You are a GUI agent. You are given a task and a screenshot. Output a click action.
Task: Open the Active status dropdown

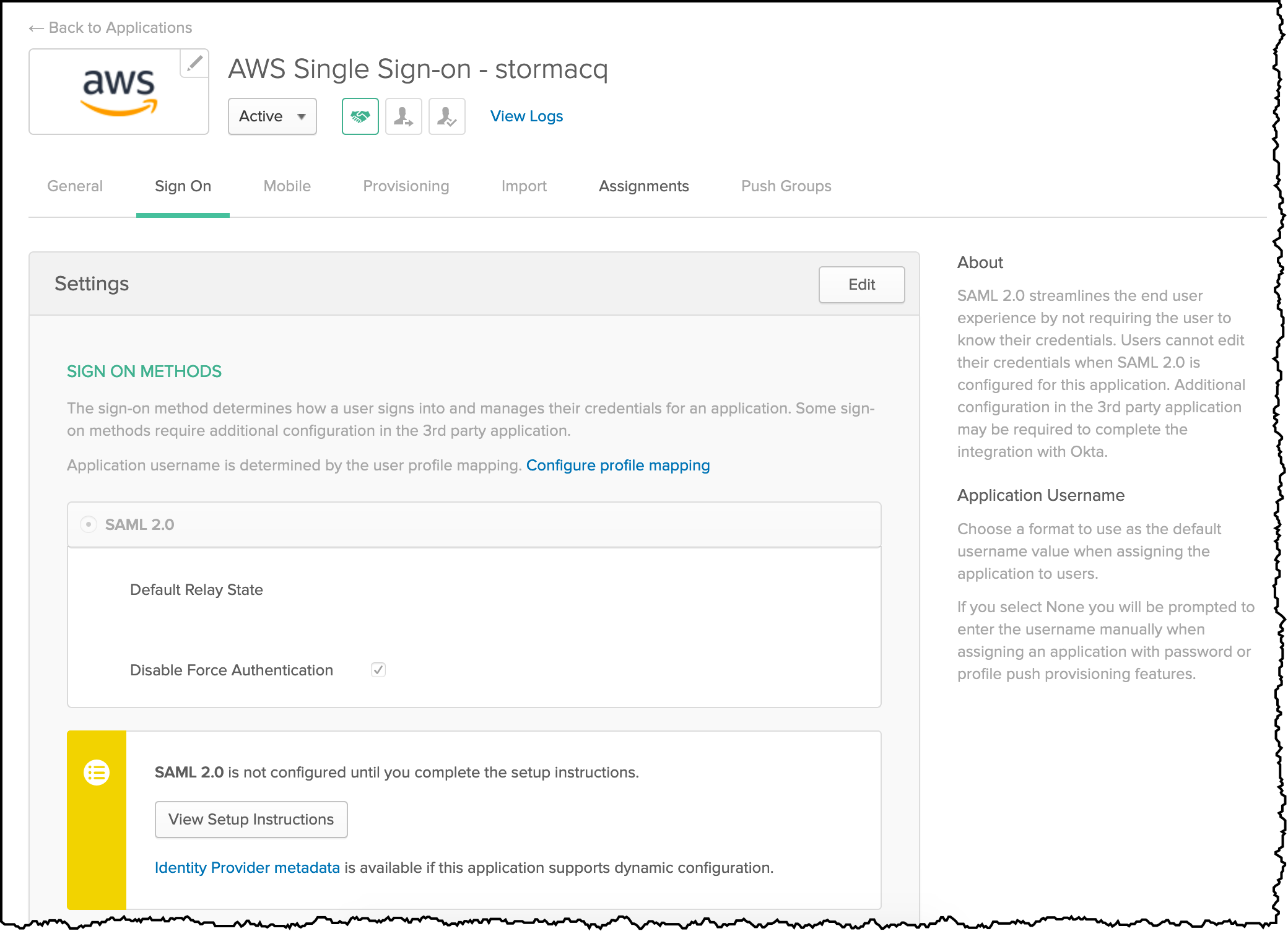(x=272, y=116)
